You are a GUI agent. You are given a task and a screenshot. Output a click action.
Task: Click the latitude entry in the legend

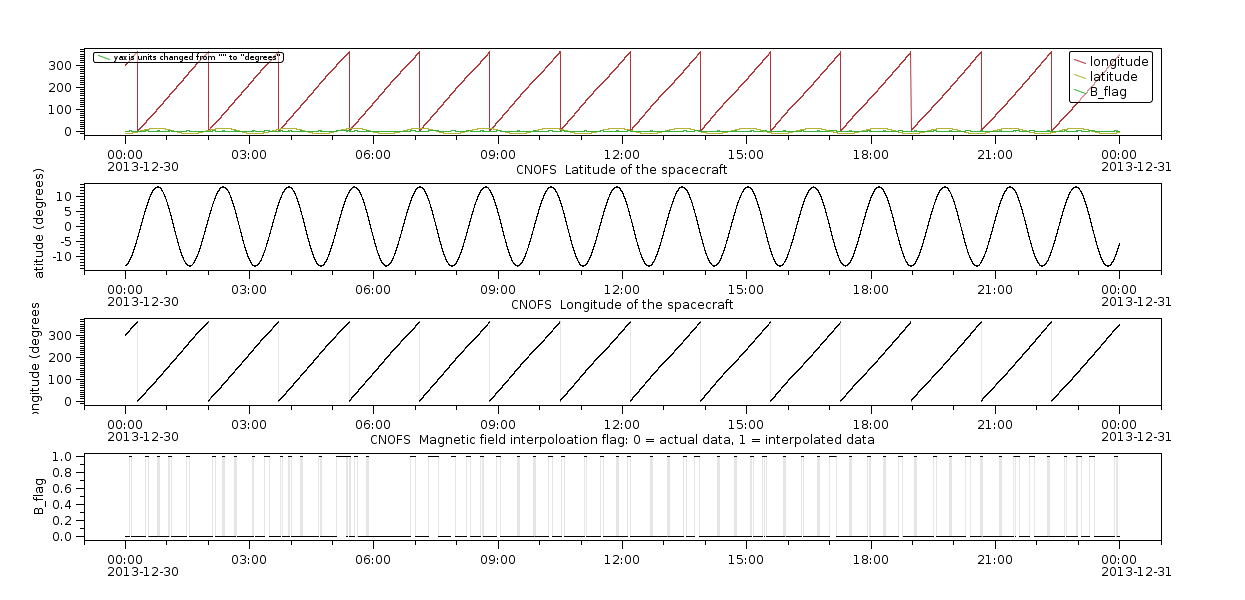(1113, 77)
